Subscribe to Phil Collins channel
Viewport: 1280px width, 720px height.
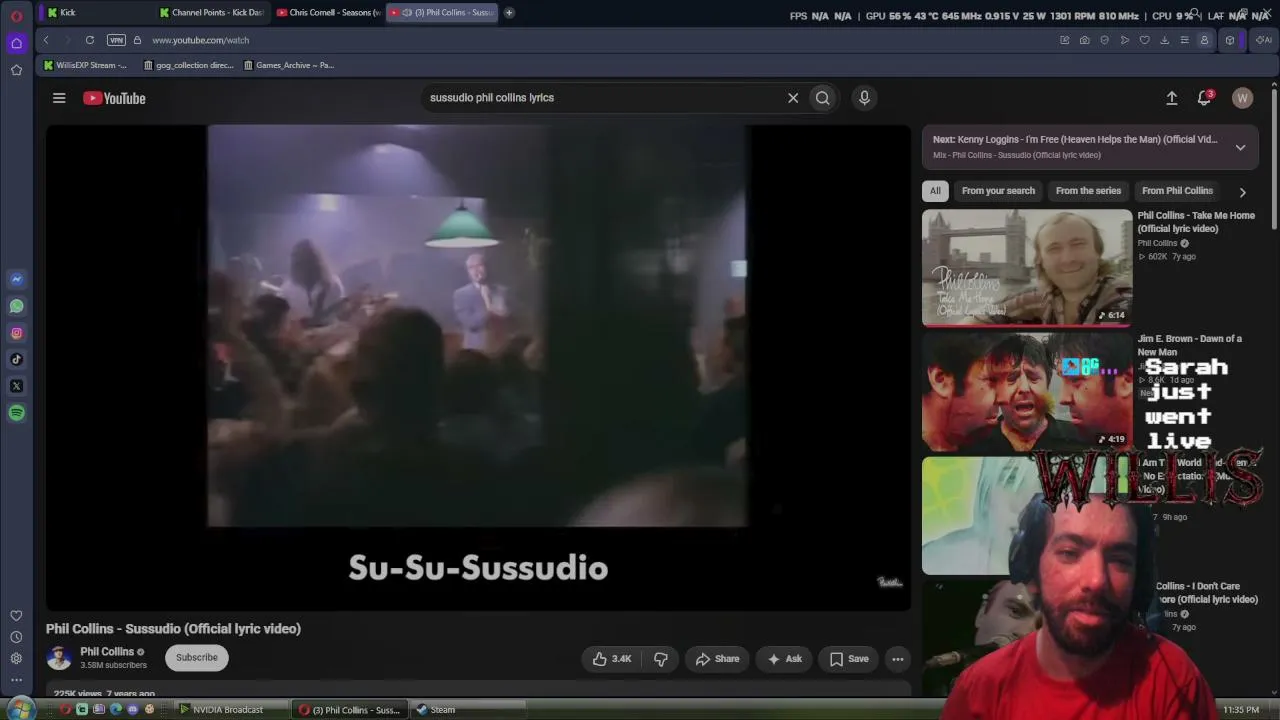197,657
